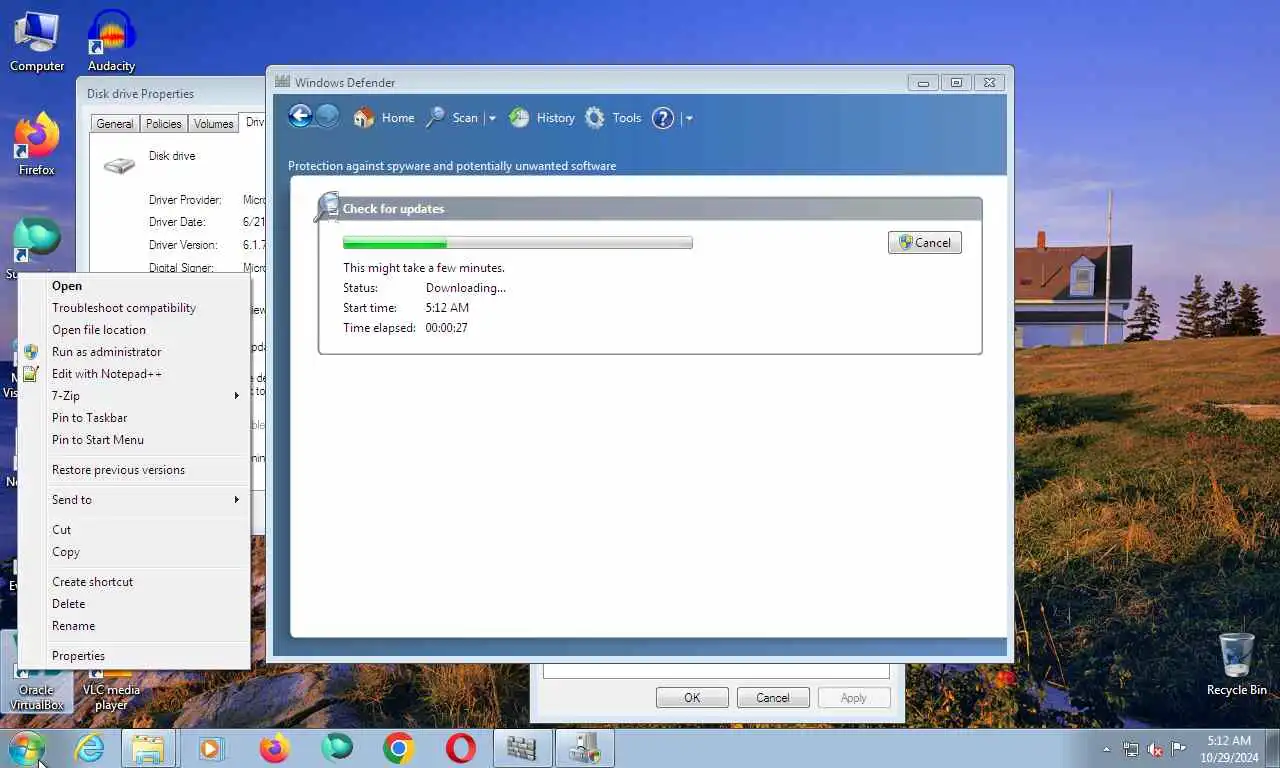Open VLC media player desktop shortcut
This screenshot has height=768, width=1280.
111,690
